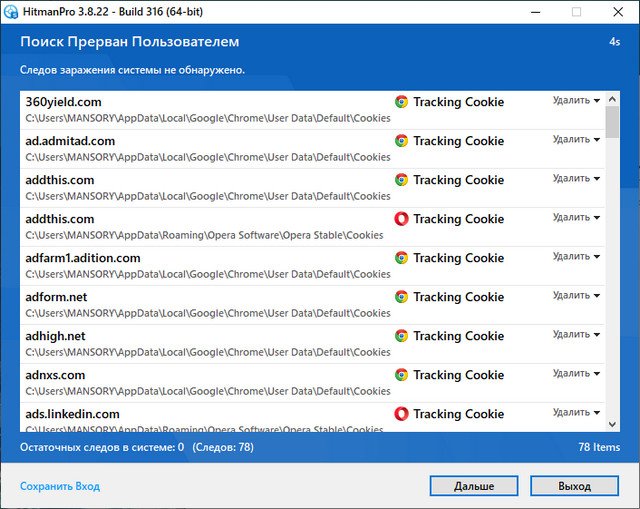Click Chrome icon in adhigh.net row

(x=401, y=336)
